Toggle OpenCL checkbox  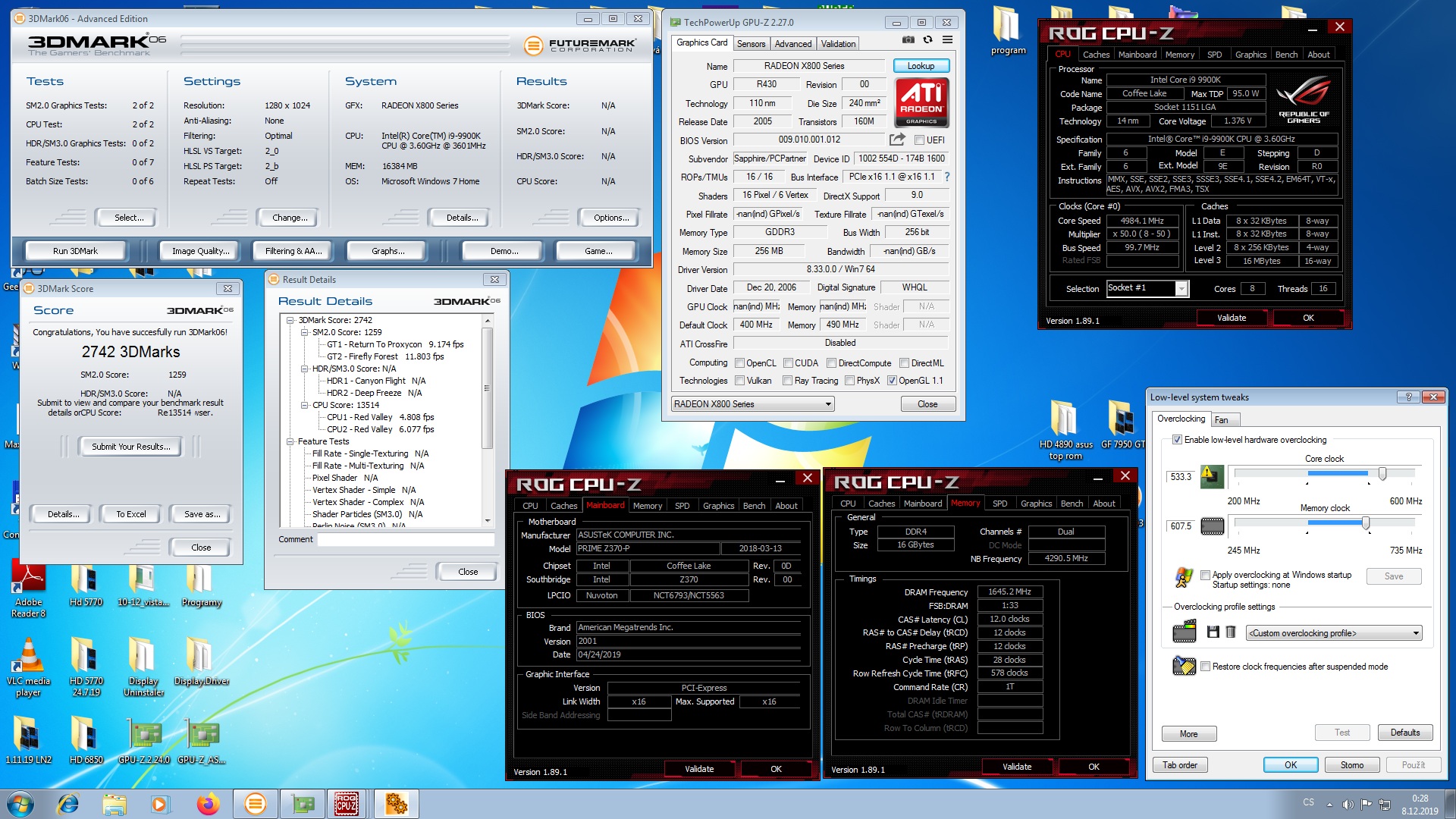pos(740,363)
